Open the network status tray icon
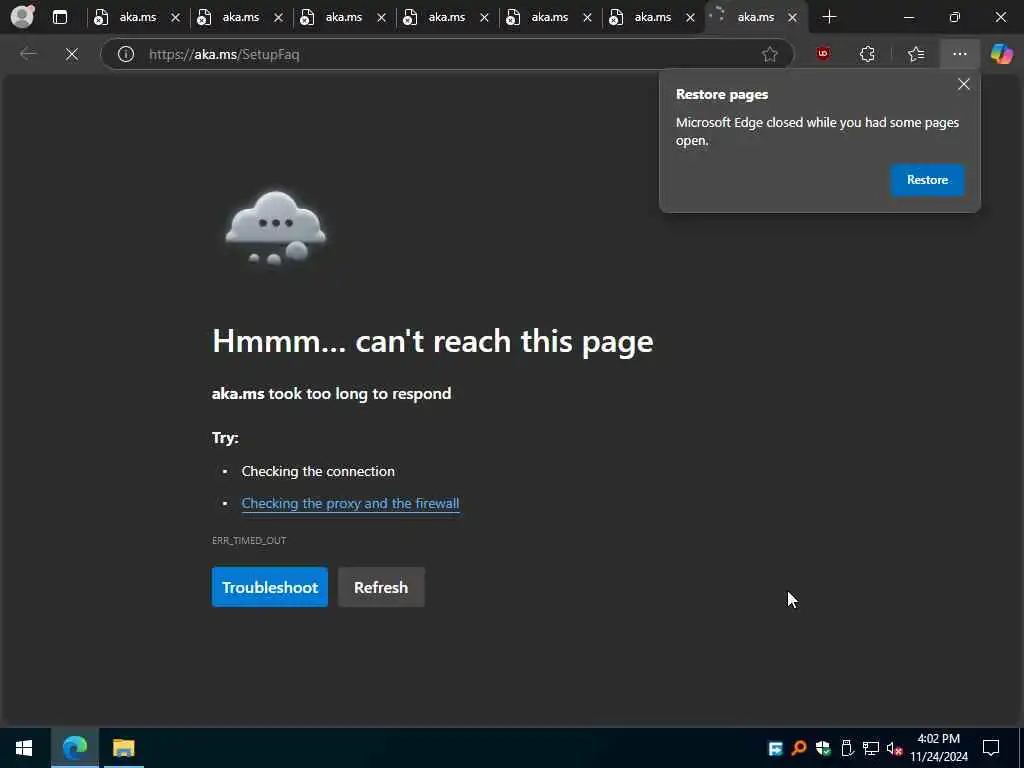Viewport: 1024px width, 768px height. (x=871, y=748)
